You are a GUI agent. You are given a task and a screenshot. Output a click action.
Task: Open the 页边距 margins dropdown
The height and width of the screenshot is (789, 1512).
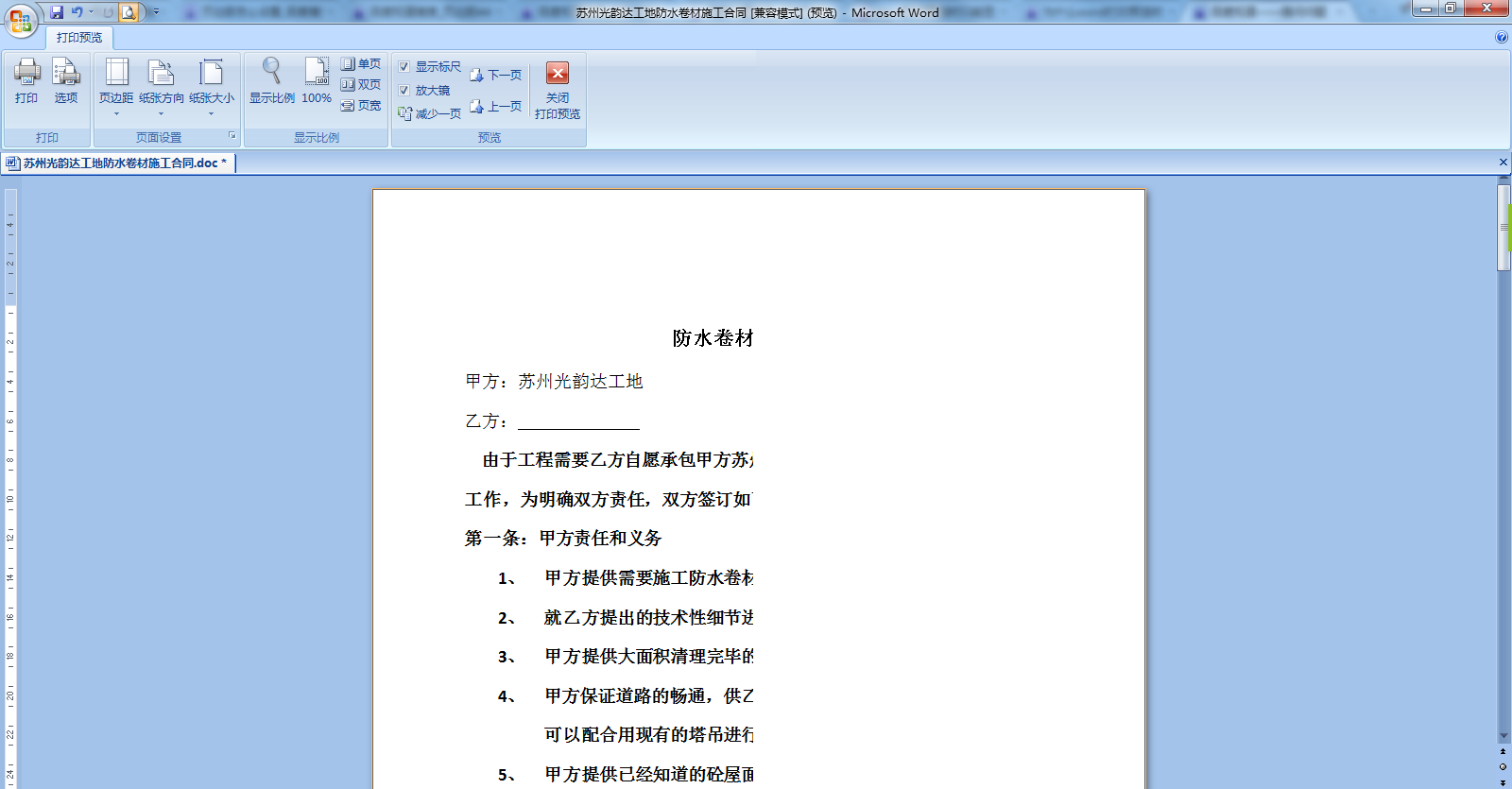point(116,87)
